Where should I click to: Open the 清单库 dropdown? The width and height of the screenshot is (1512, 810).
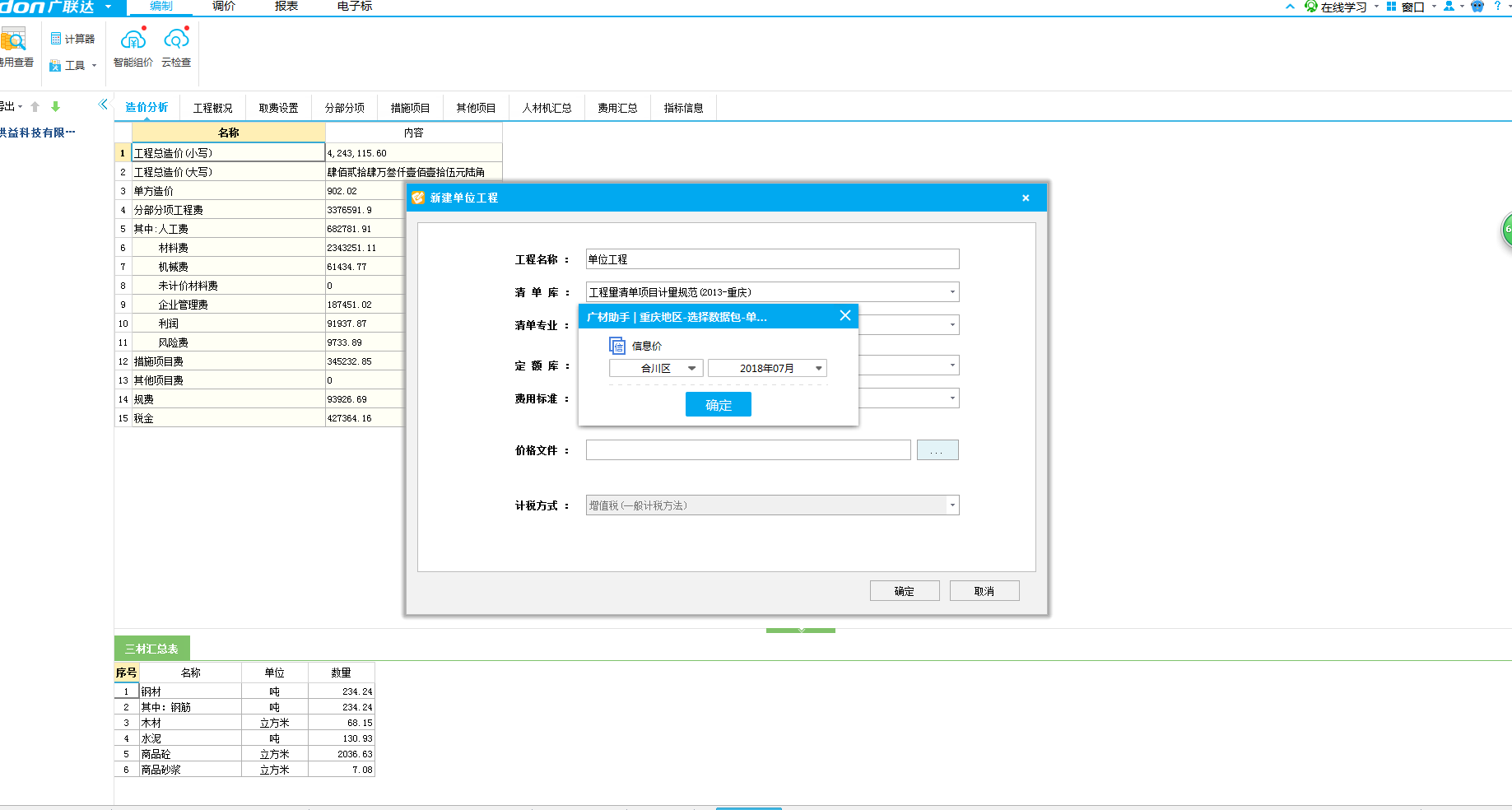(772, 292)
